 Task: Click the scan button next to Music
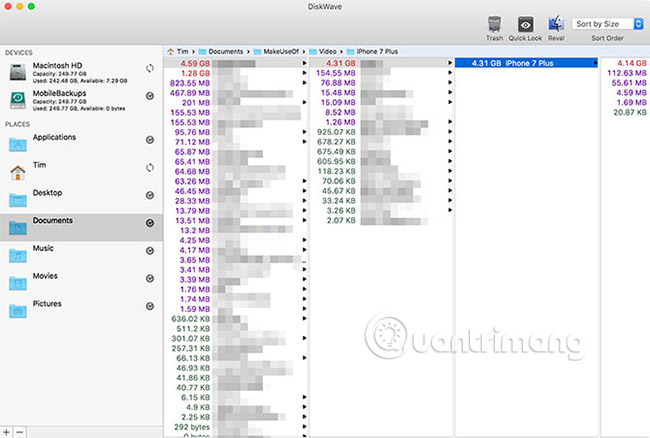pyautogui.click(x=150, y=251)
